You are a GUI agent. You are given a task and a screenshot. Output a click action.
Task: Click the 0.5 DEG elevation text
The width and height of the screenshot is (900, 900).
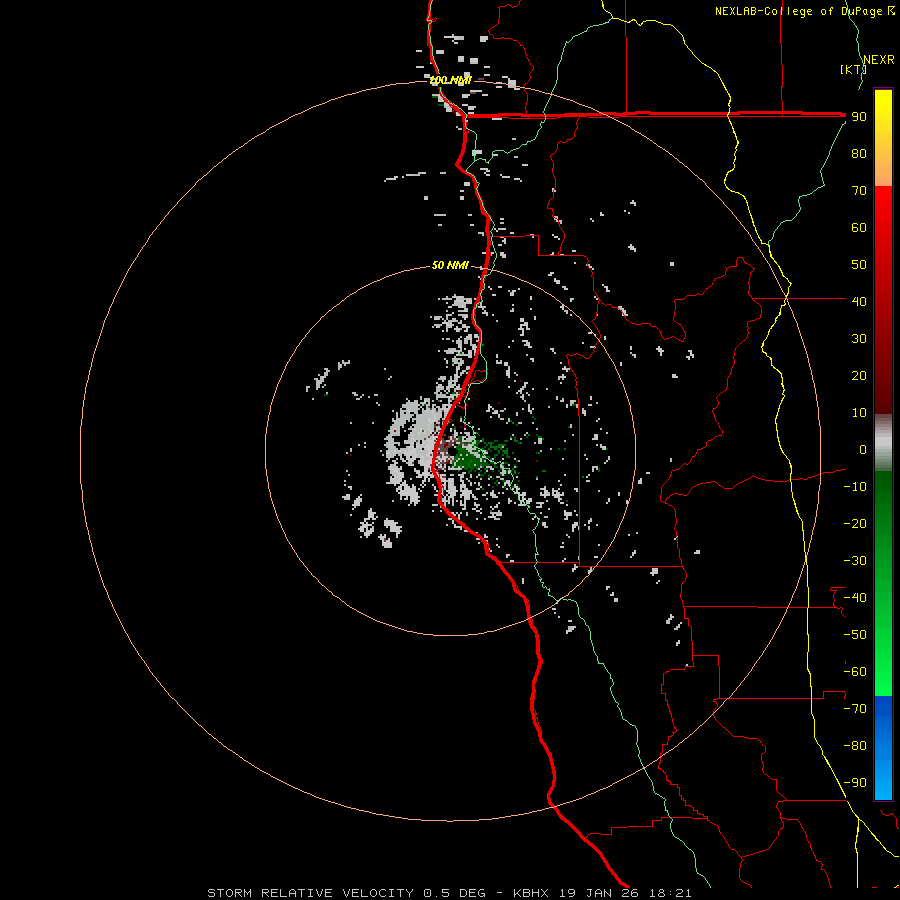(x=455, y=893)
